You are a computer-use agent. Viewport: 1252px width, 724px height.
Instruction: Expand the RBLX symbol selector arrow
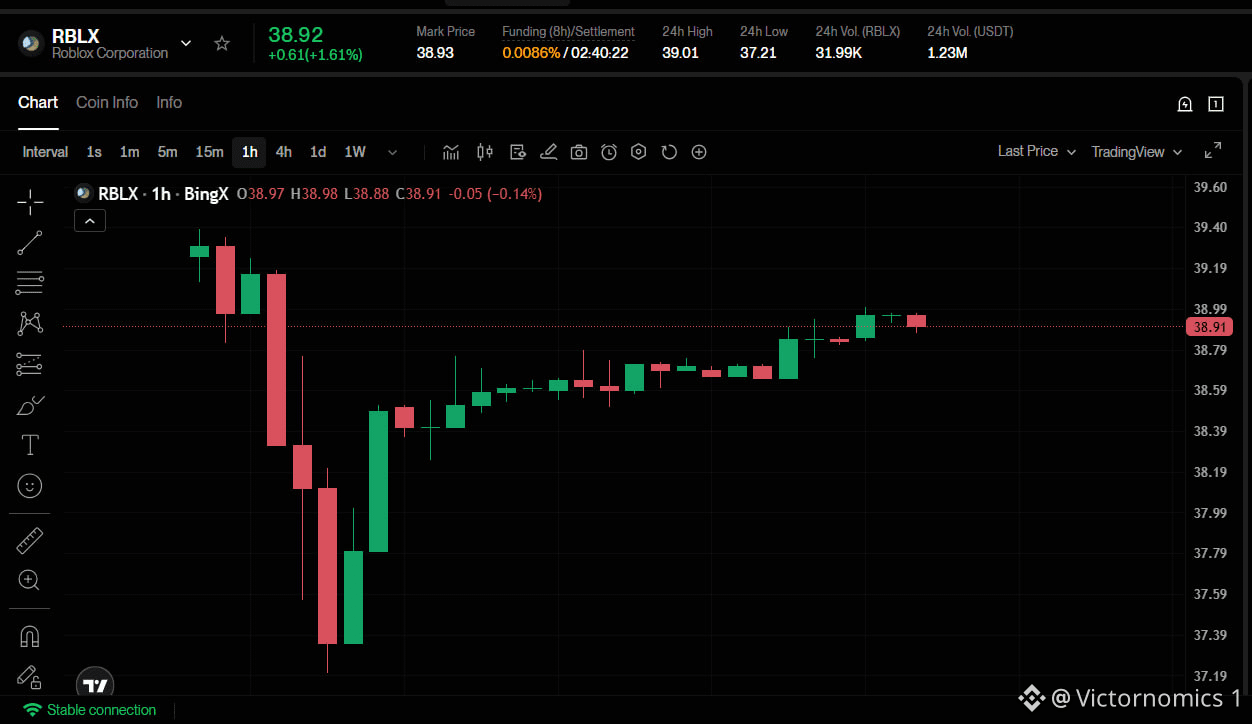coord(186,43)
